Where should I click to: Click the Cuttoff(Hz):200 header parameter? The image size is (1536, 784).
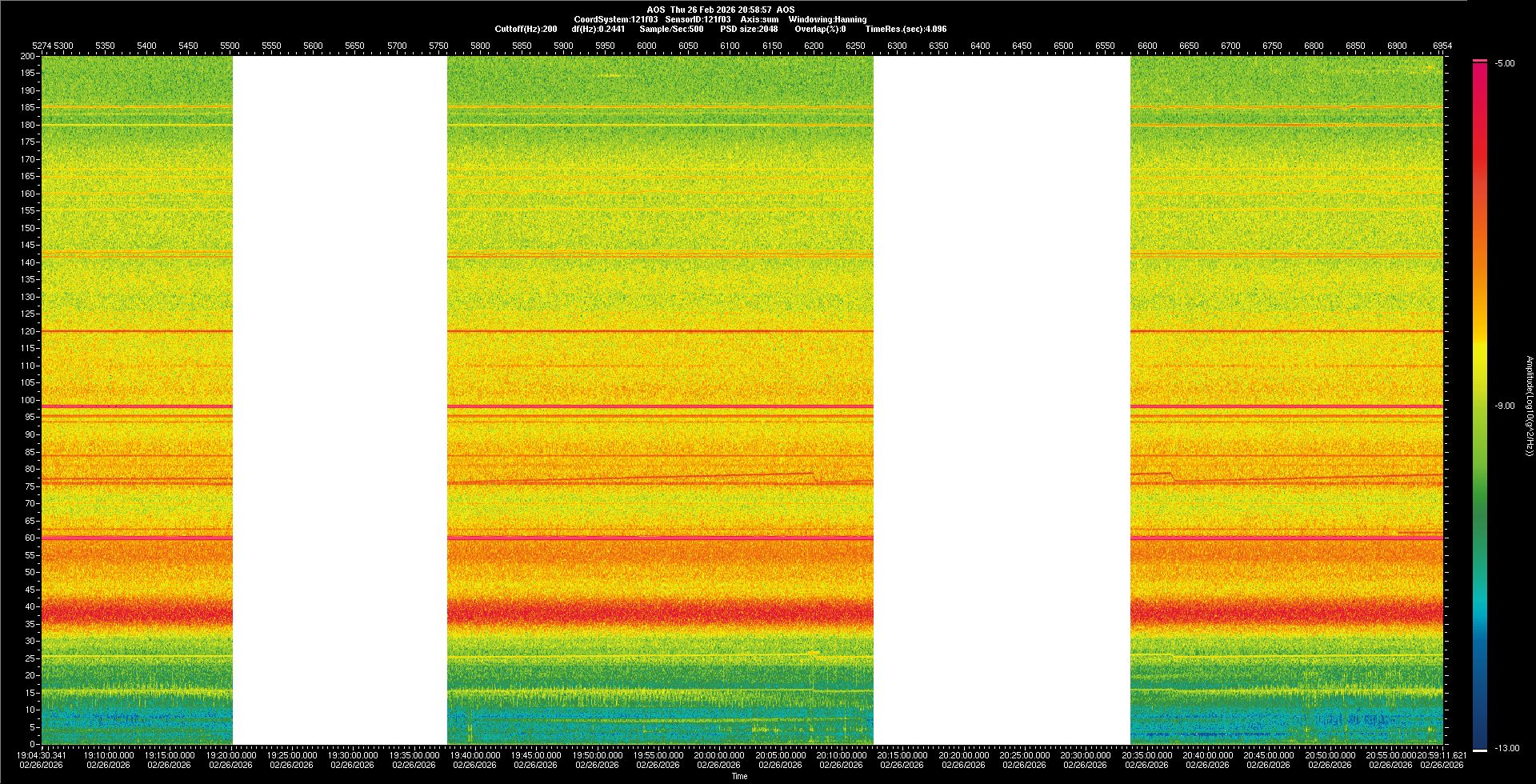tap(526, 29)
